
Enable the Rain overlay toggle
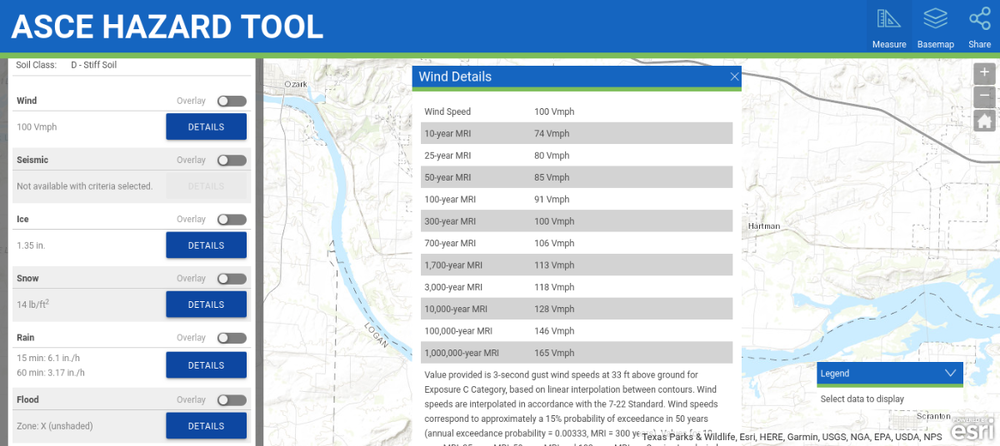pyautogui.click(x=231, y=338)
